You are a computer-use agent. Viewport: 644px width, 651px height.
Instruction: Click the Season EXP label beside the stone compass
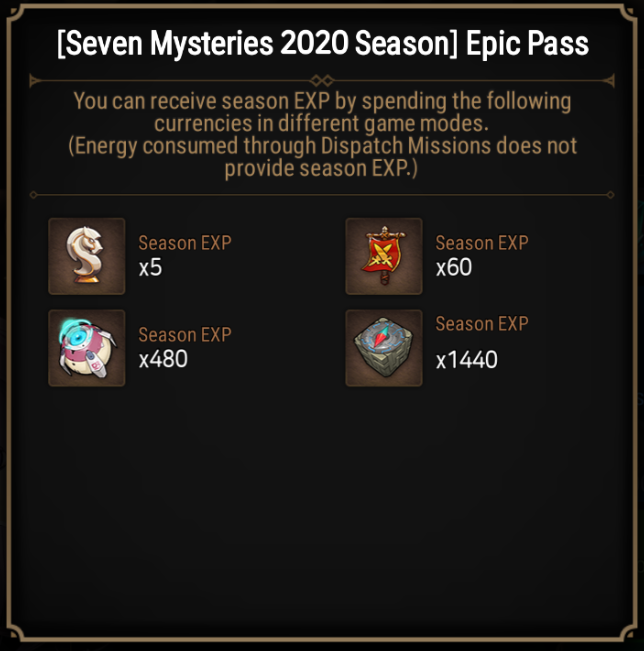(482, 323)
